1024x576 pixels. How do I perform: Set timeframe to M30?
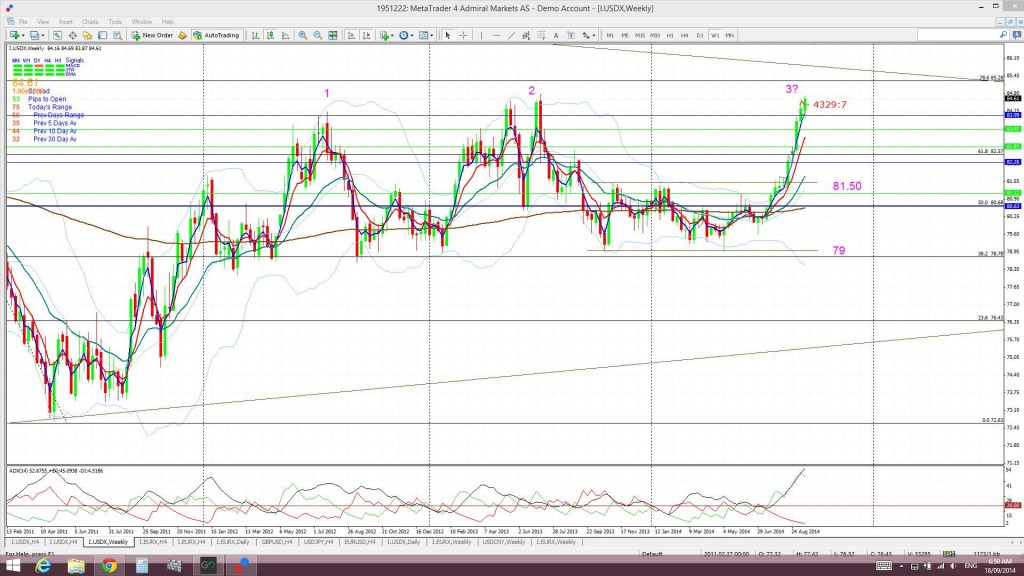click(x=655, y=35)
